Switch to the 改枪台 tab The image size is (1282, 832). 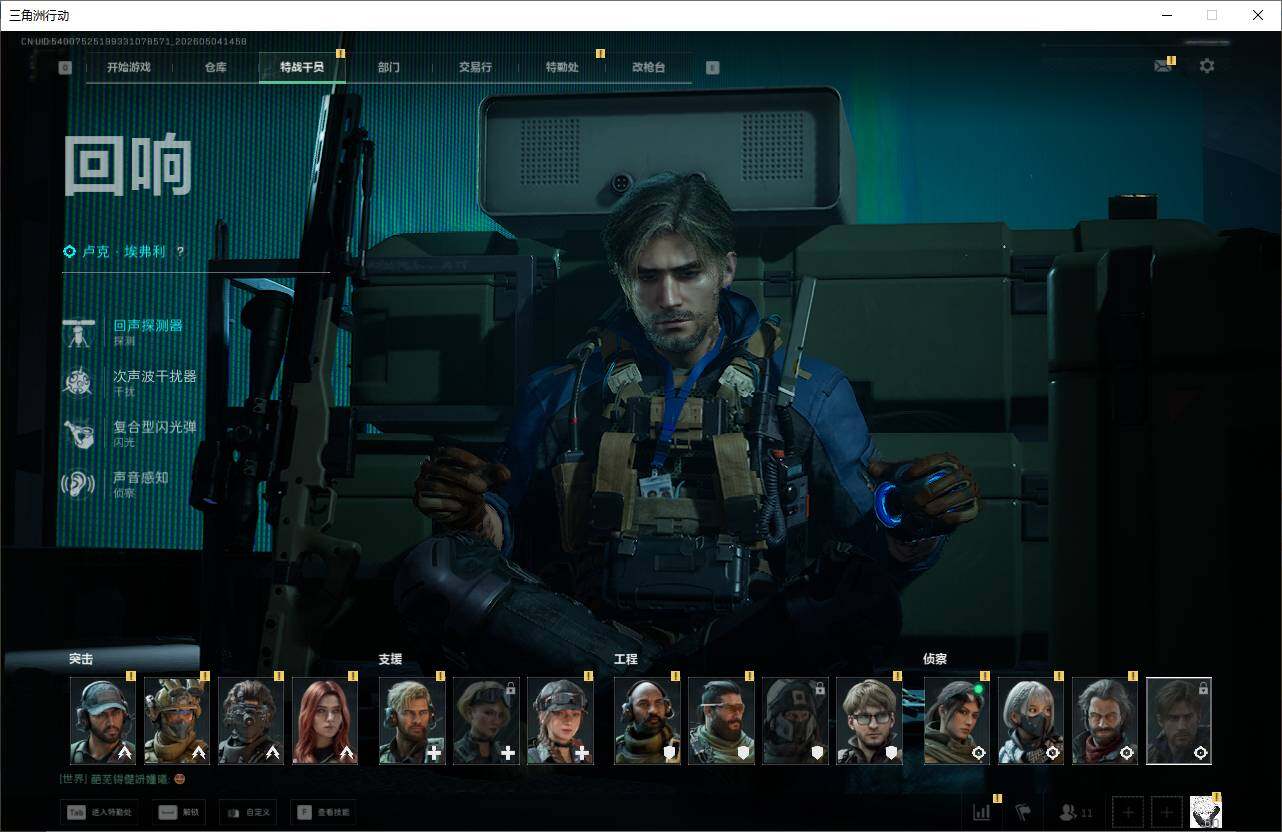click(648, 67)
